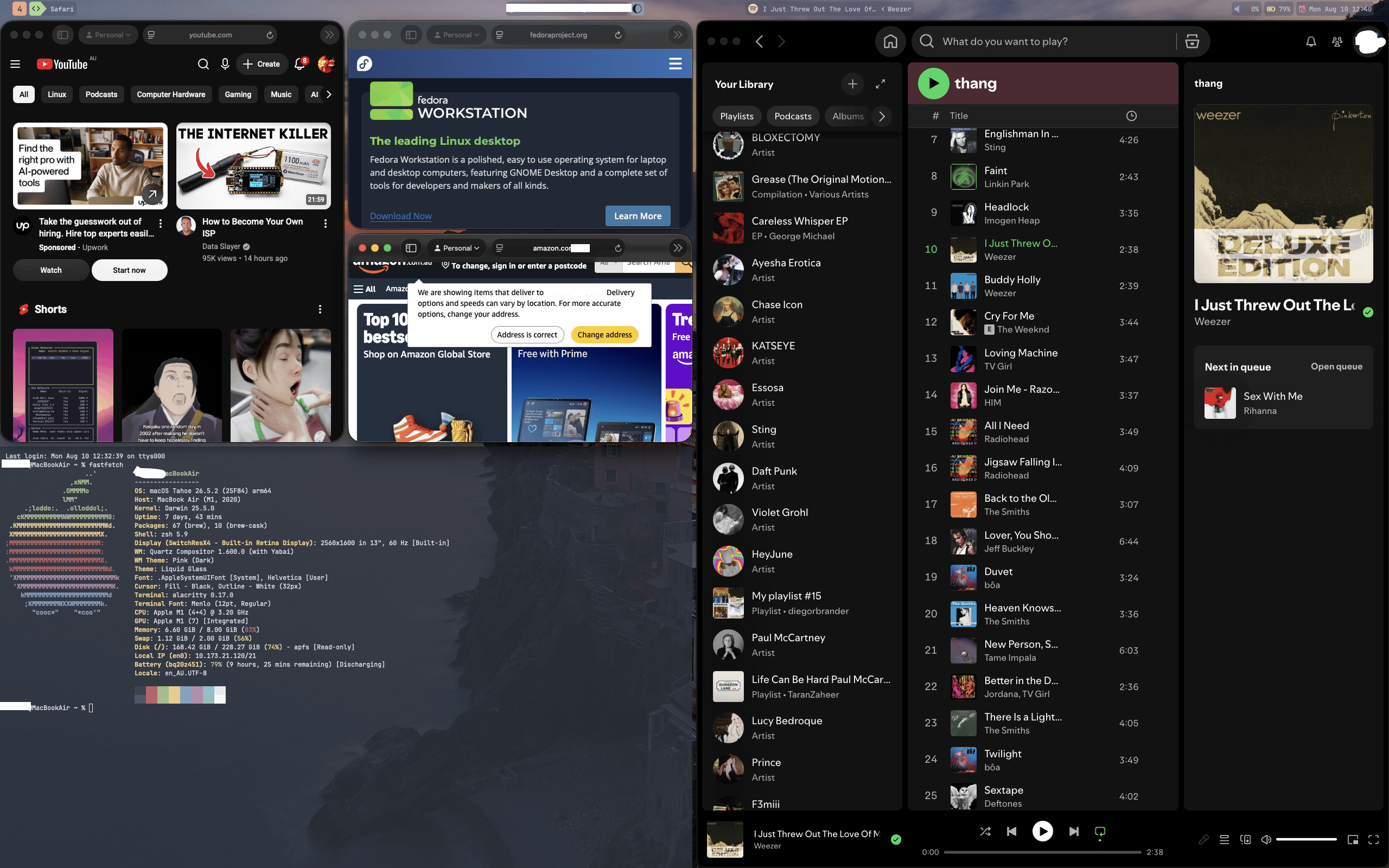
Task: Play the thang playlist with green button
Action: click(x=933, y=83)
